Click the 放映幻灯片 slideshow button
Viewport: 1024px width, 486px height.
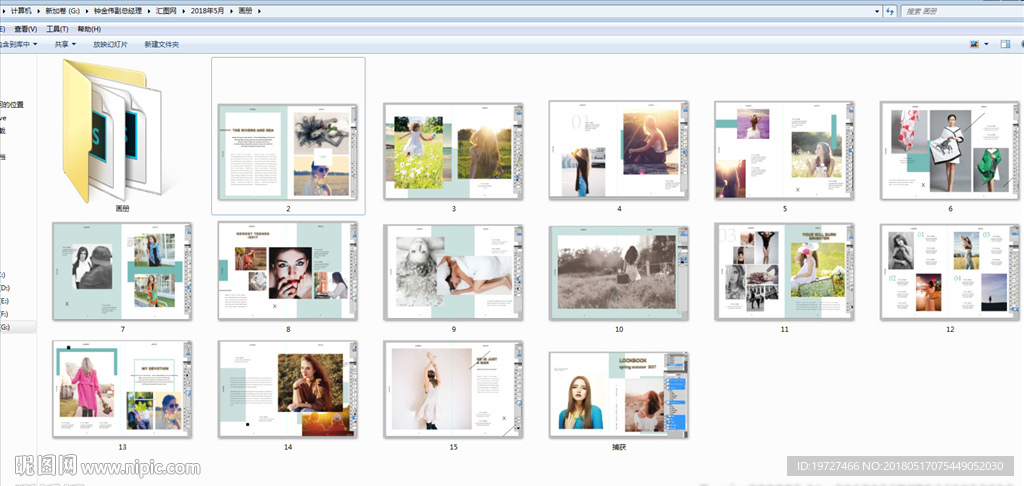[110, 44]
